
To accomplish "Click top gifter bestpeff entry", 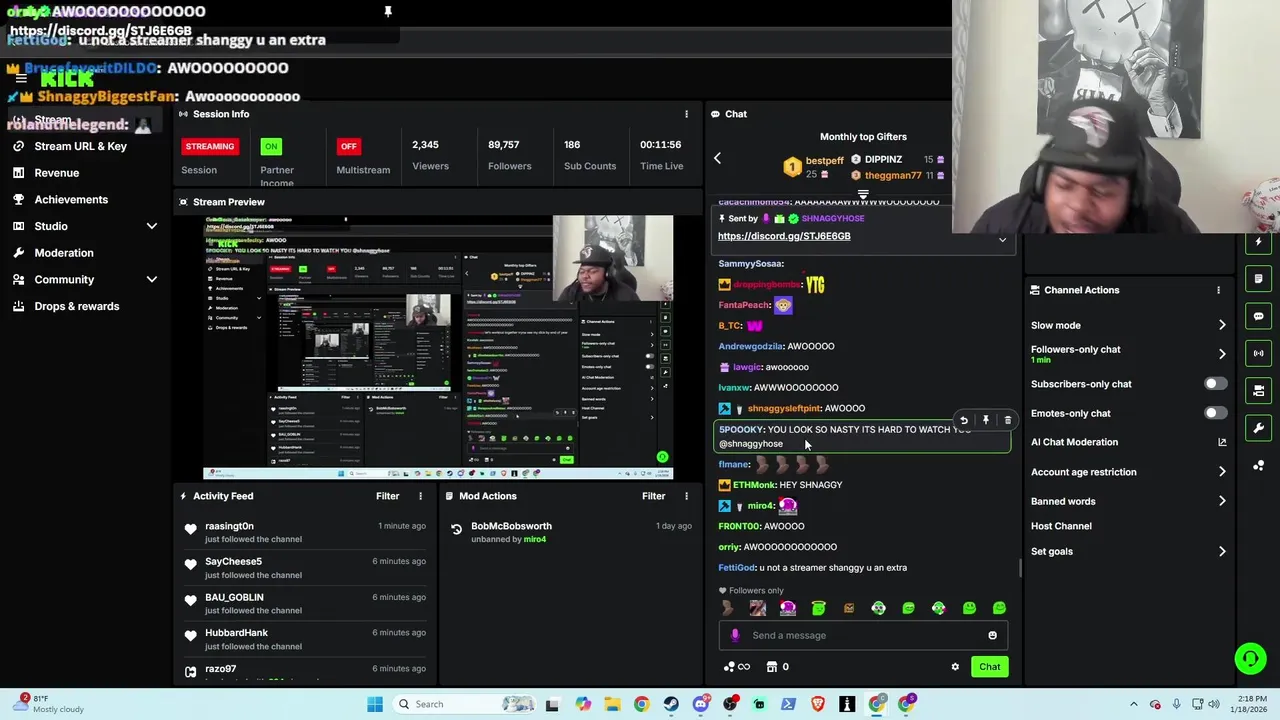I will (x=814, y=167).
